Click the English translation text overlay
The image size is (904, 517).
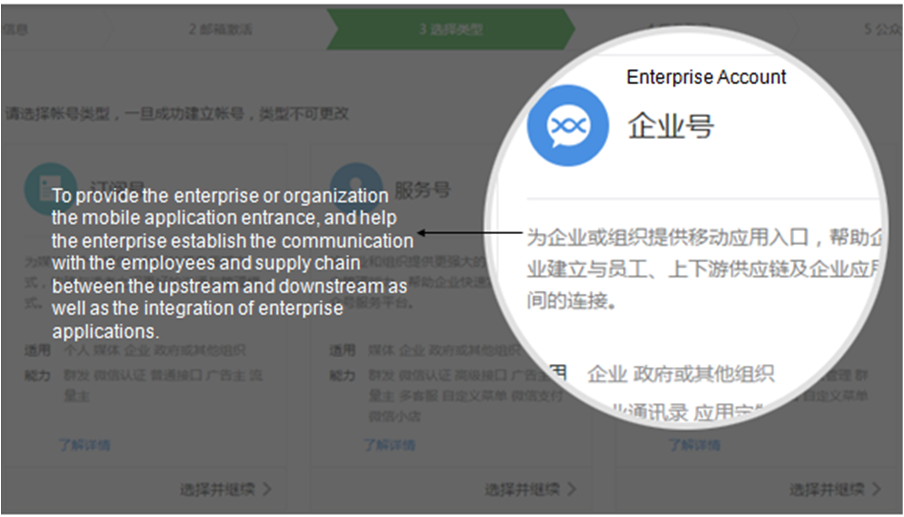pos(232,263)
